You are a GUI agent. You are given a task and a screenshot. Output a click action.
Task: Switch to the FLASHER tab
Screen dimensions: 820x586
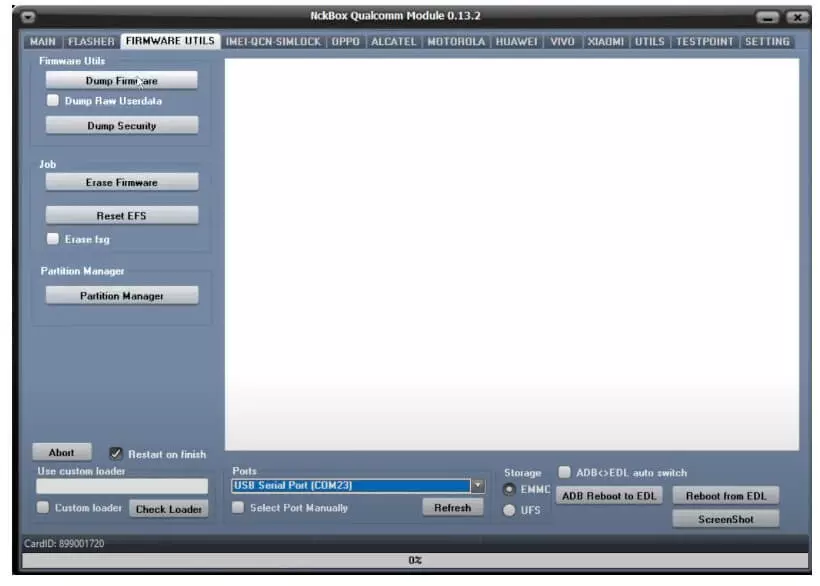[x=91, y=42]
